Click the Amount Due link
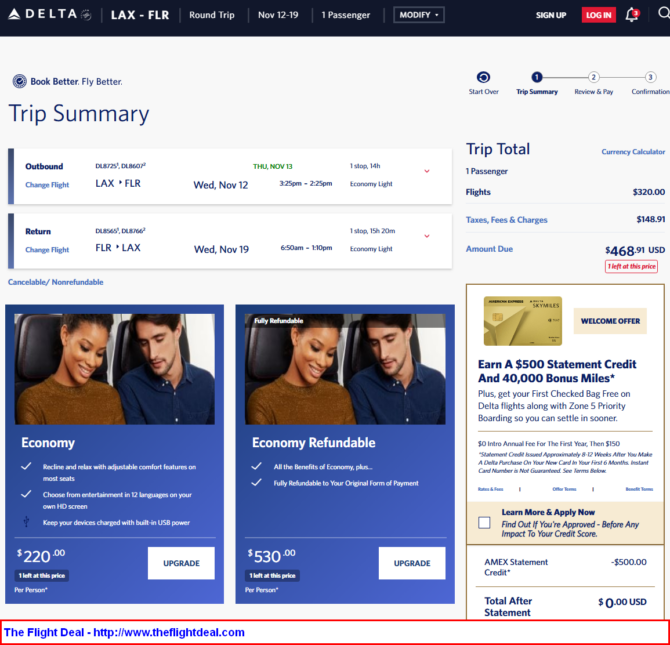The image size is (670, 645). (489, 249)
